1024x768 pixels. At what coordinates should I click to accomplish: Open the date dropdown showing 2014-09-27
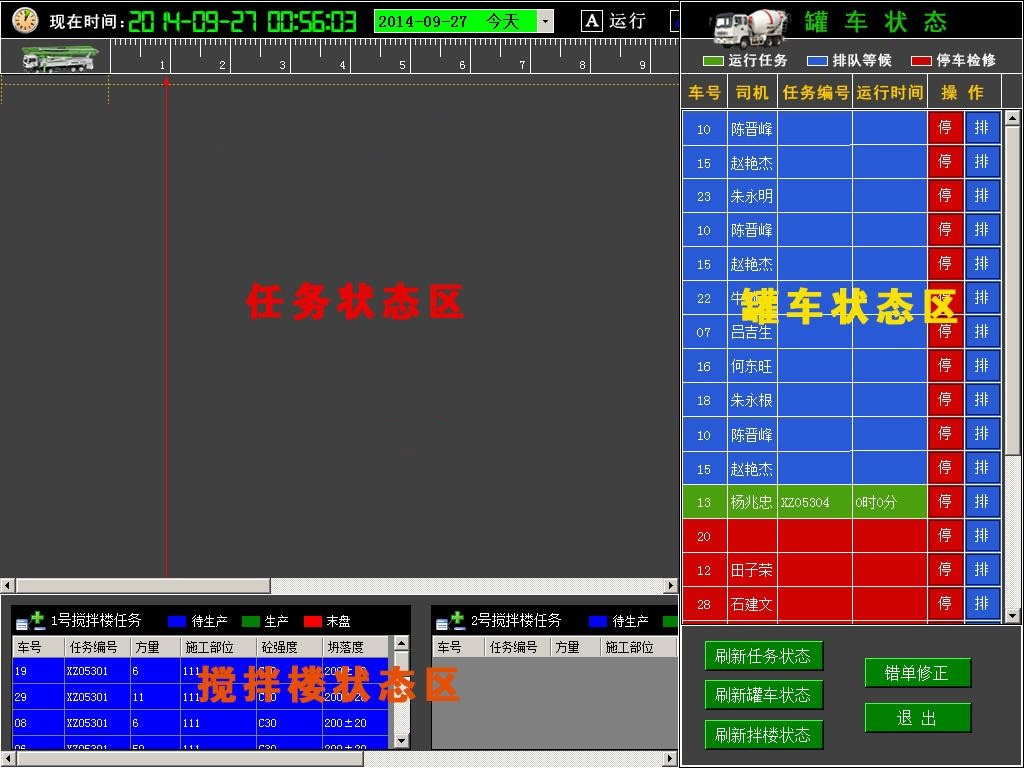(x=545, y=21)
